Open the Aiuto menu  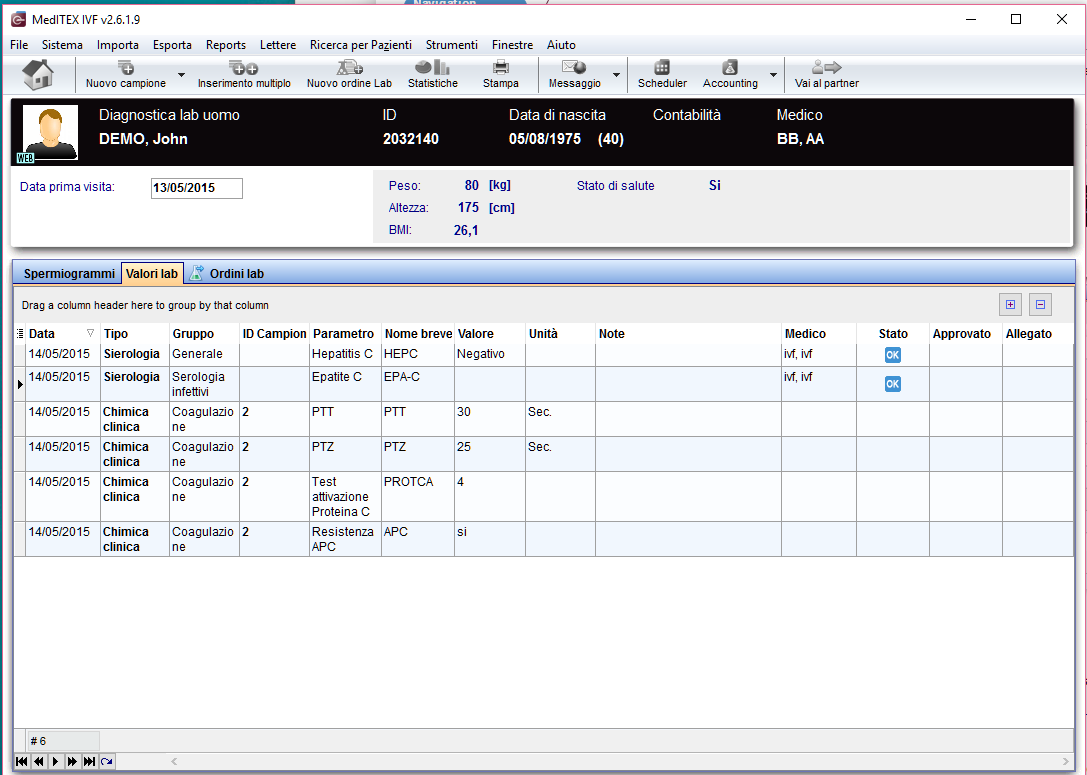[x=561, y=45]
